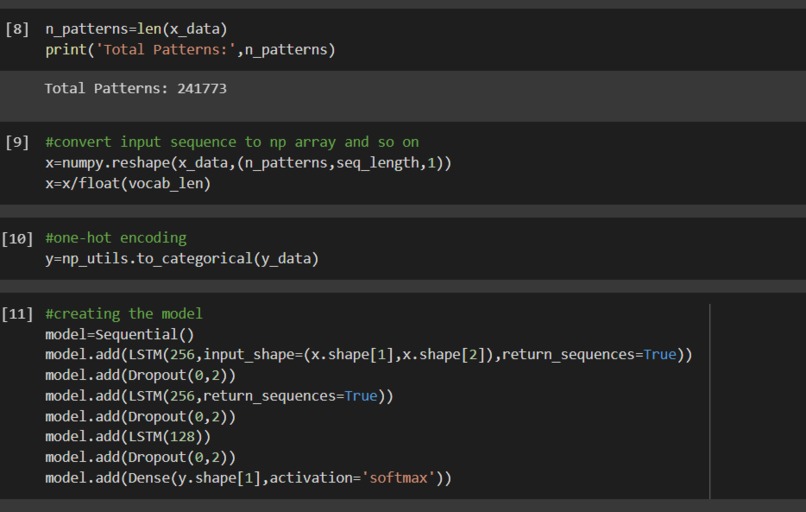Click the comment #one-hot encoding
Screen dimensions: 806x512
[116, 238]
